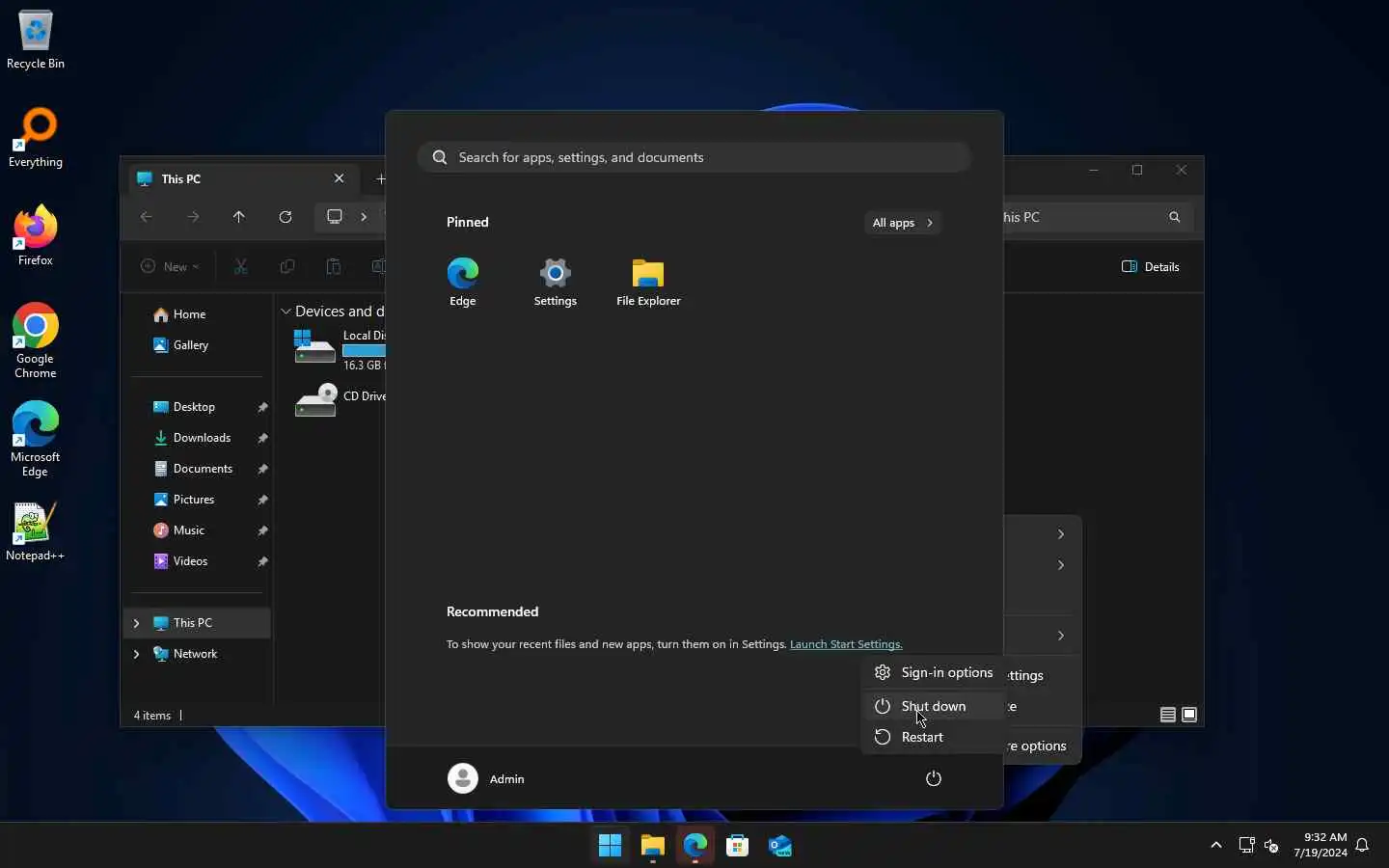Image resolution: width=1389 pixels, height=868 pixels.
Task: Click the Explorer search magnifier icon
Action: (x=1175, y=217)
